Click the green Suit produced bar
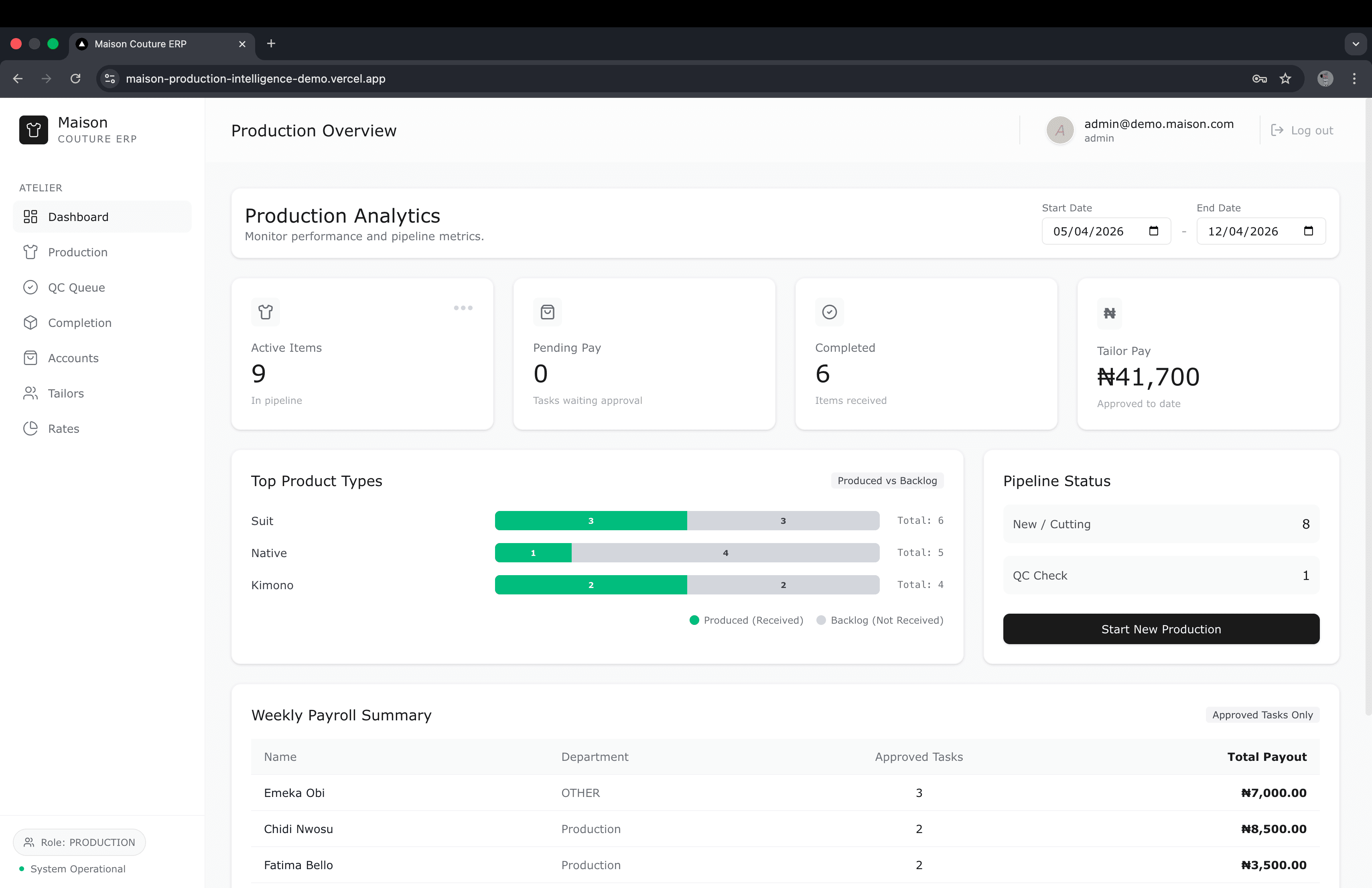The image size is (1372, 888). (x=590, y=520)
